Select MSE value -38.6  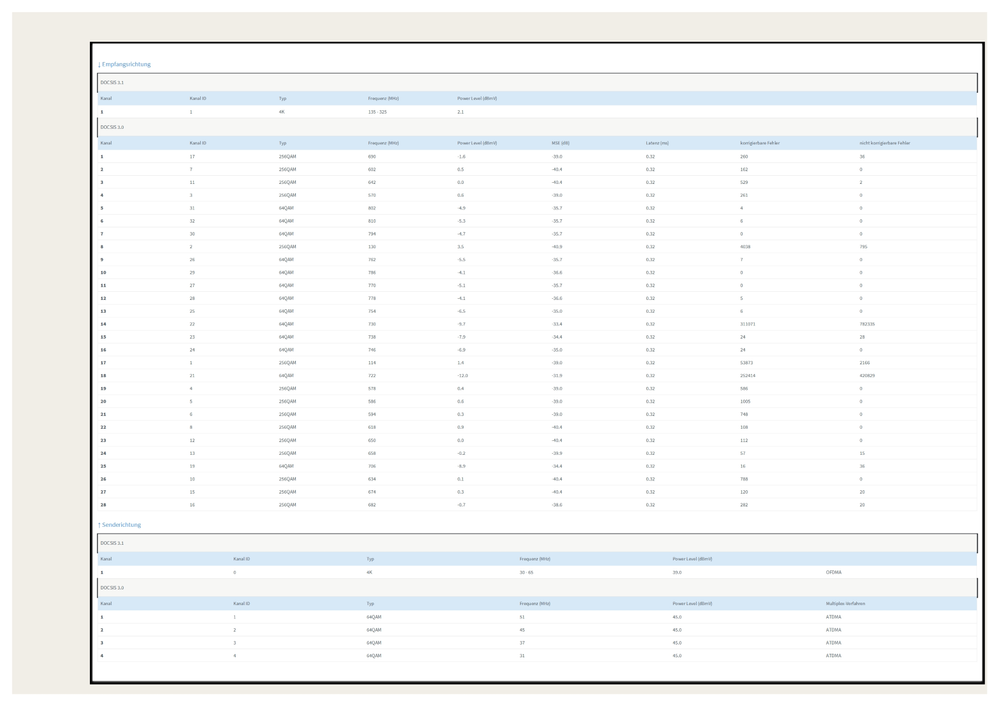pos(557,505)
